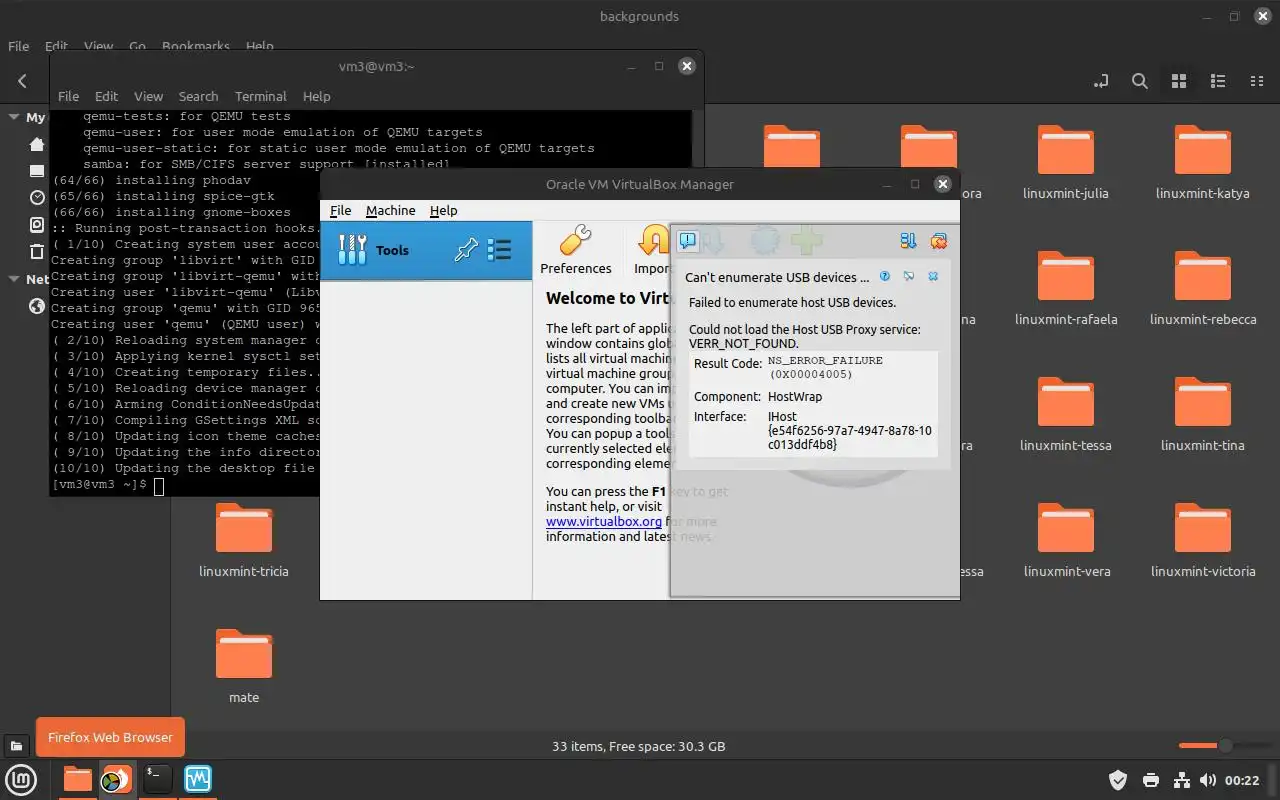
Task: Open help for USB enumeration notification
Action: (885, 277)
